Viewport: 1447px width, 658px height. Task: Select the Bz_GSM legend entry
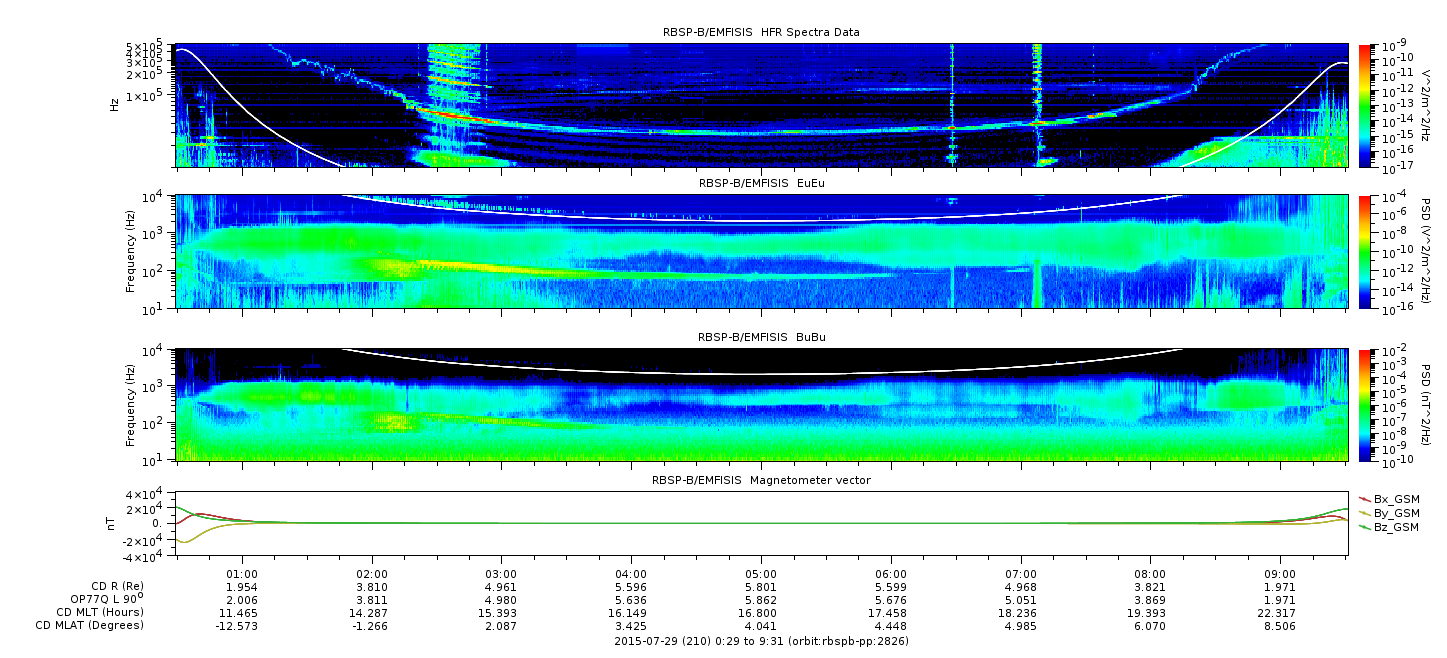coord(1396,527)
